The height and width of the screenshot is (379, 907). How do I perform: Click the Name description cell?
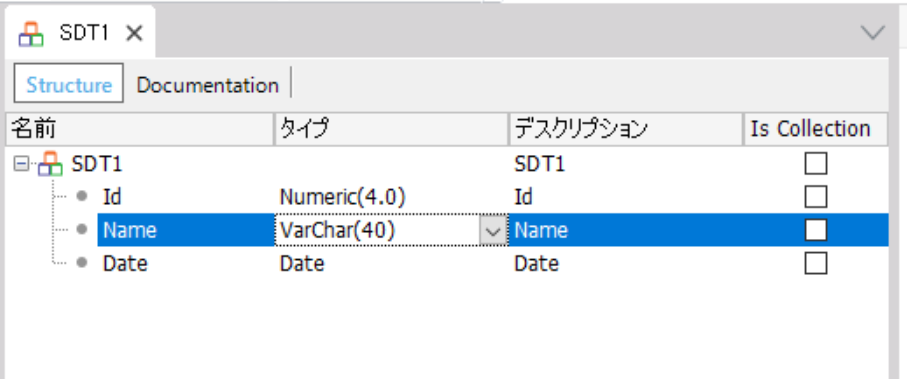pyautogui.click(x=541, y=231)
